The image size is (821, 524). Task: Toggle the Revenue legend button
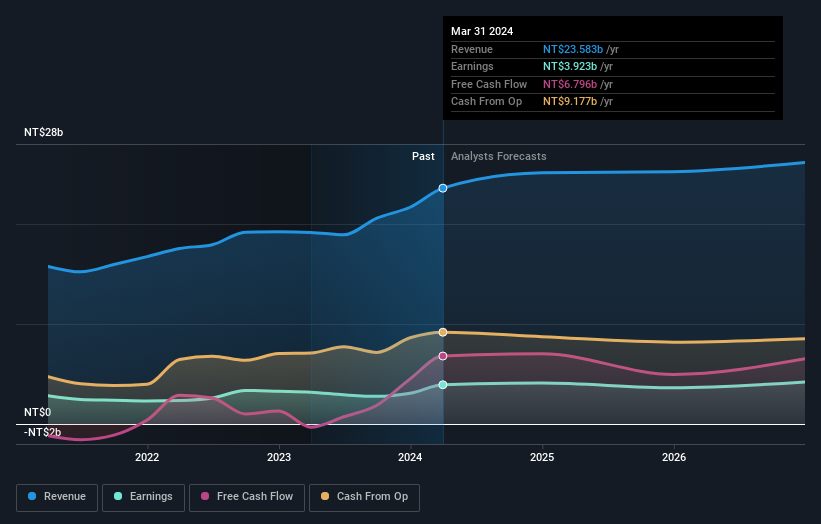pyautogui.click(x=57, y=497)
